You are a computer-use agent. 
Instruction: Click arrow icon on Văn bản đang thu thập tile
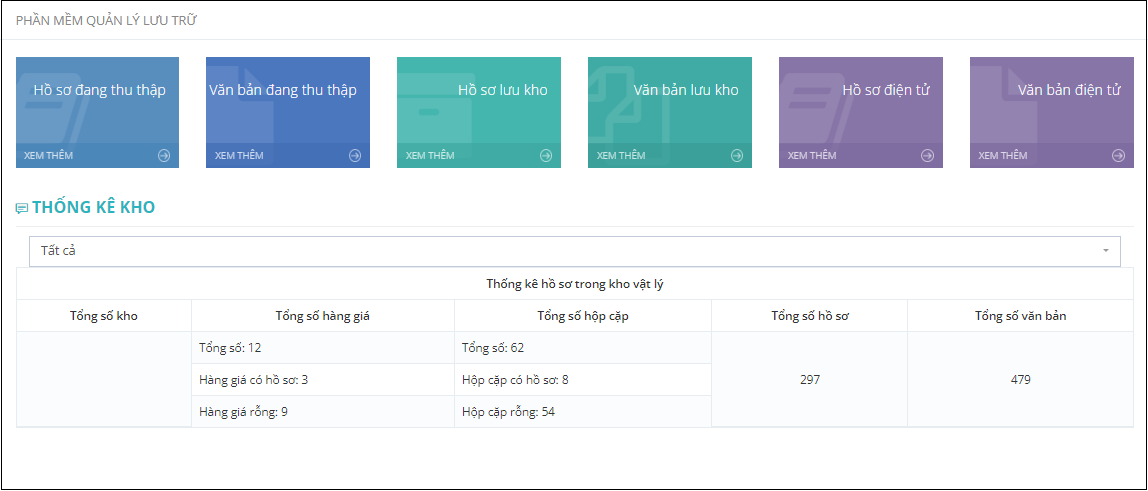pos(355,155)
